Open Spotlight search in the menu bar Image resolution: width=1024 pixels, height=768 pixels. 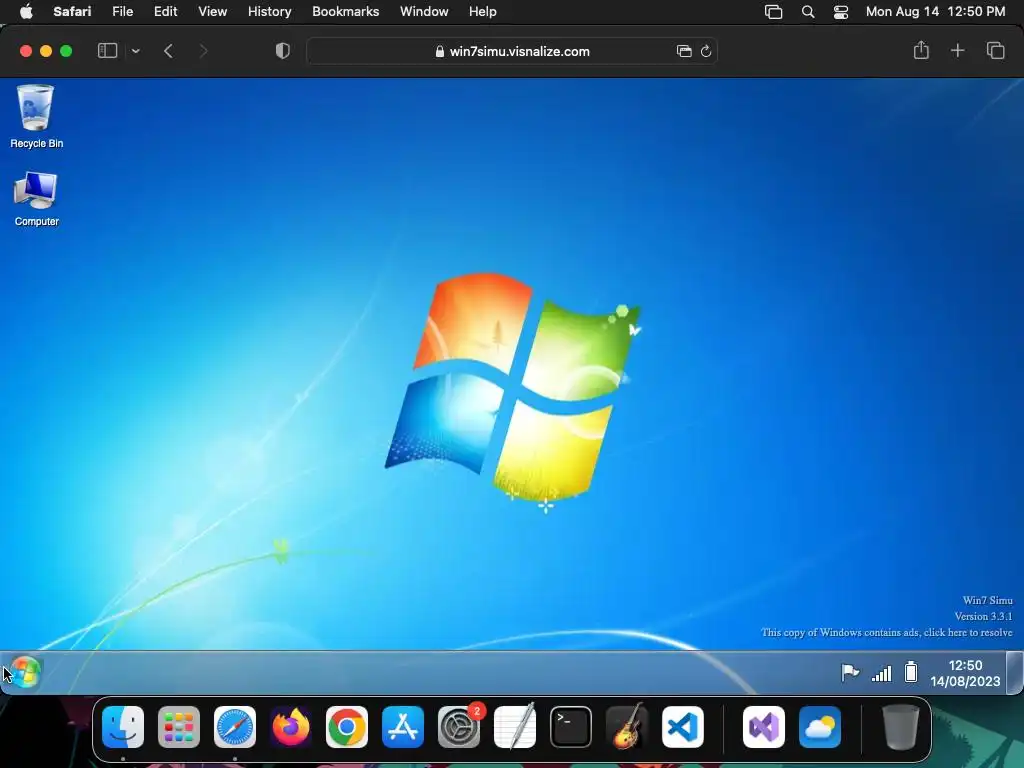click(x=808, y=12)
